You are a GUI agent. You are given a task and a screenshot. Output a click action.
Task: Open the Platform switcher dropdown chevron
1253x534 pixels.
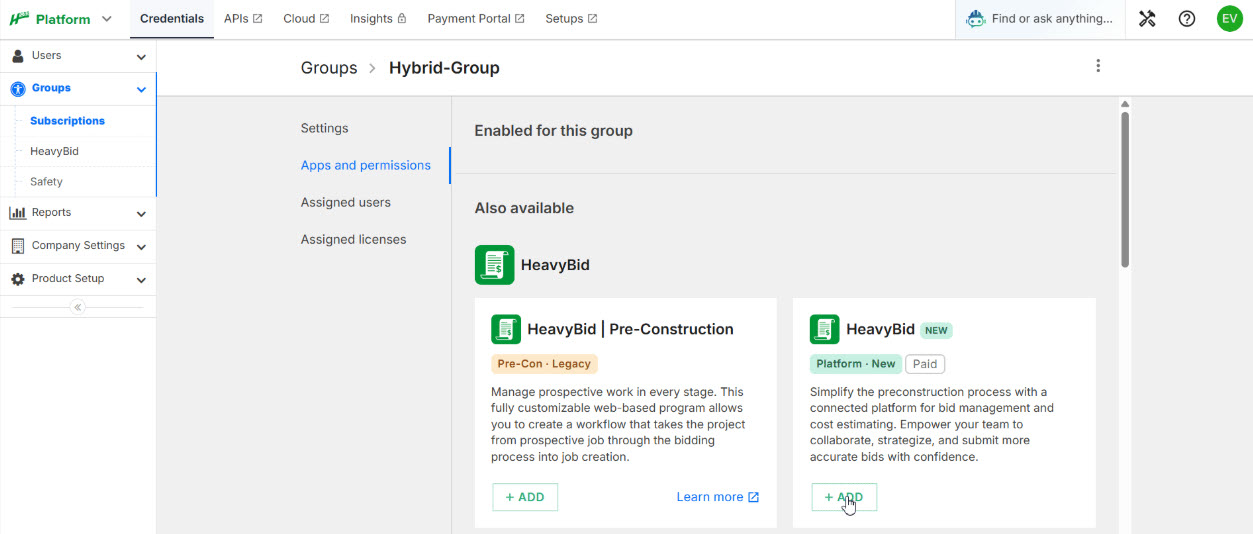(107, 19)
